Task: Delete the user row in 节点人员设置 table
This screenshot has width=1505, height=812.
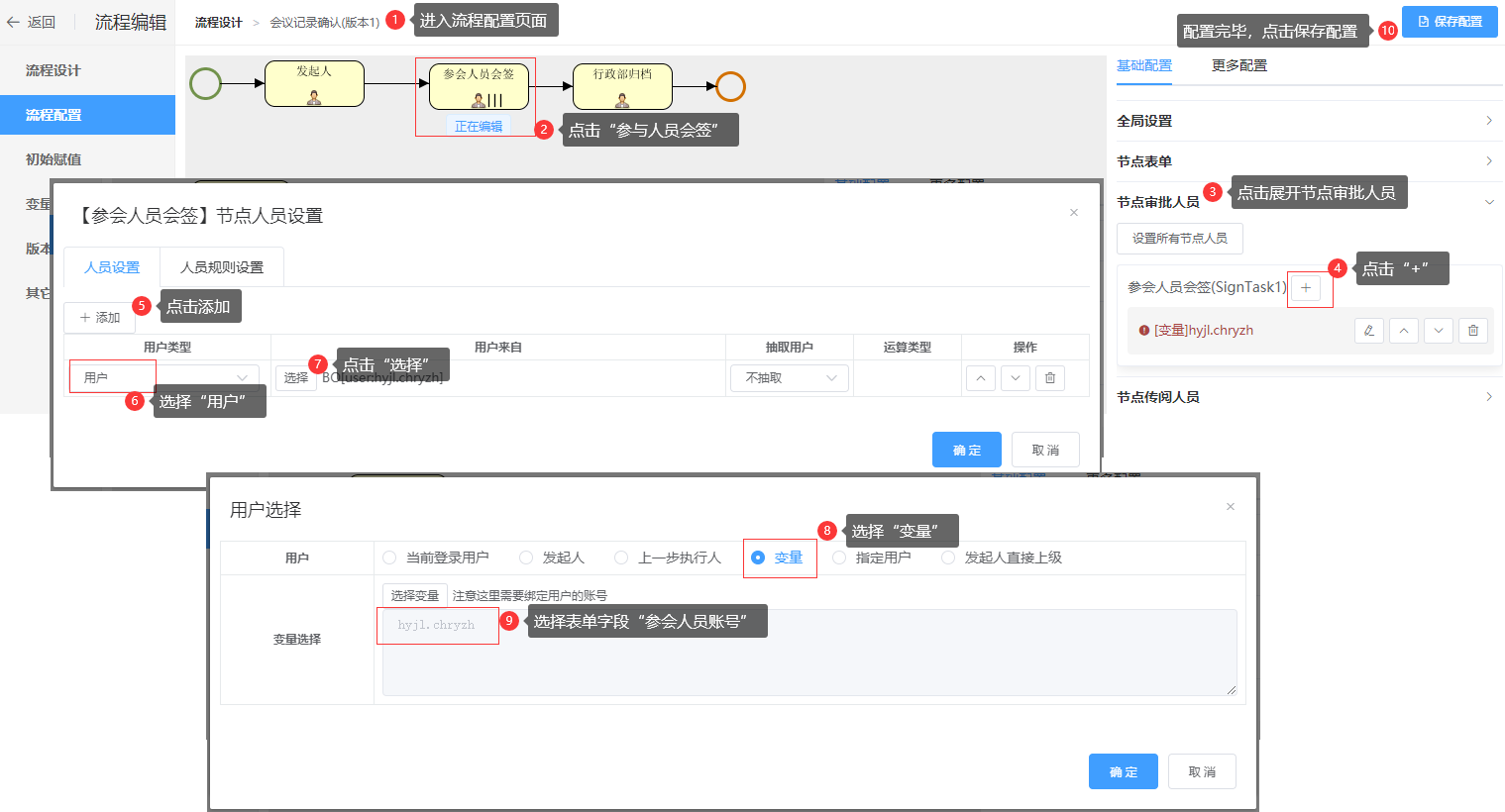Action: tap(1050, 378)
